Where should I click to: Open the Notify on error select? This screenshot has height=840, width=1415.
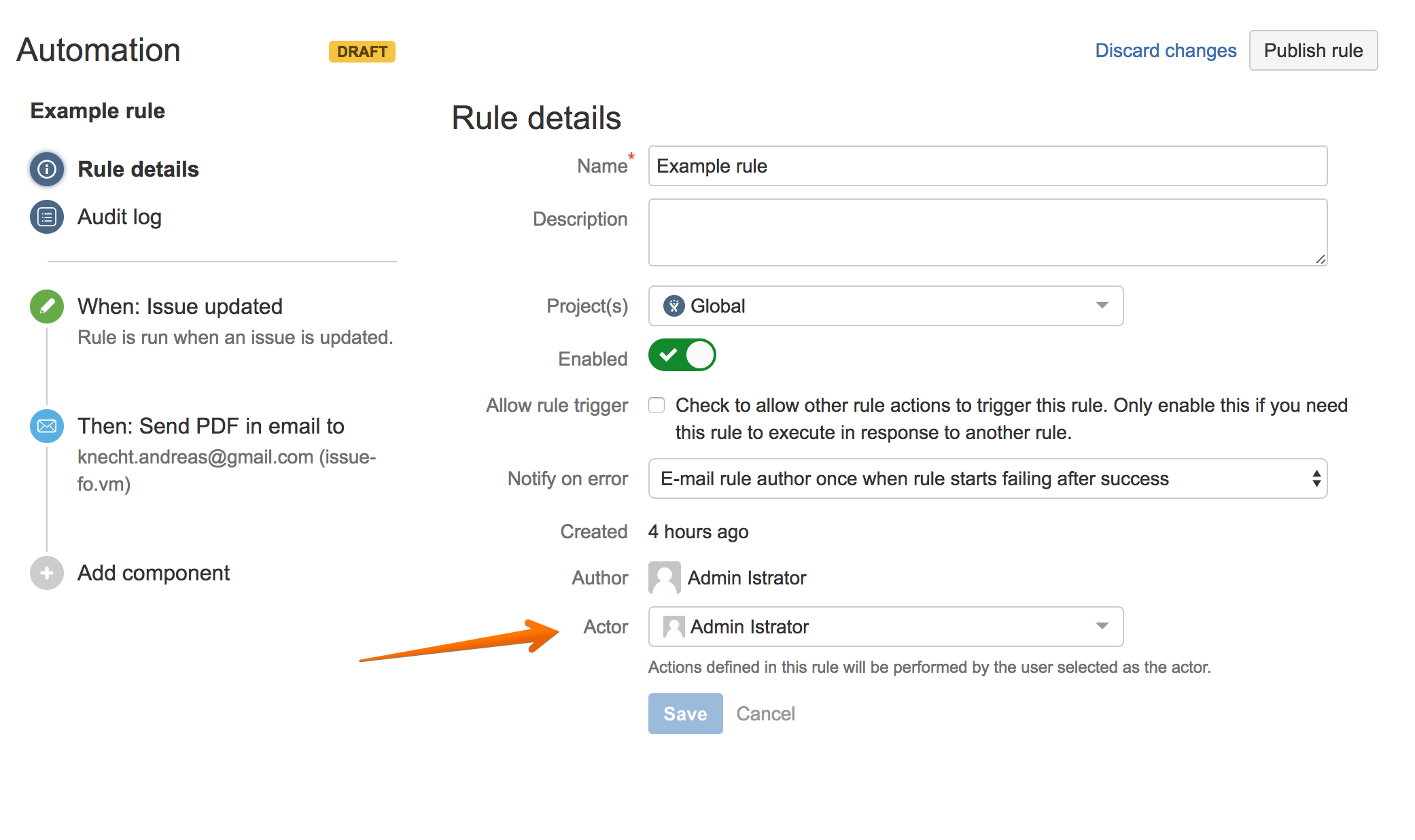987,479
